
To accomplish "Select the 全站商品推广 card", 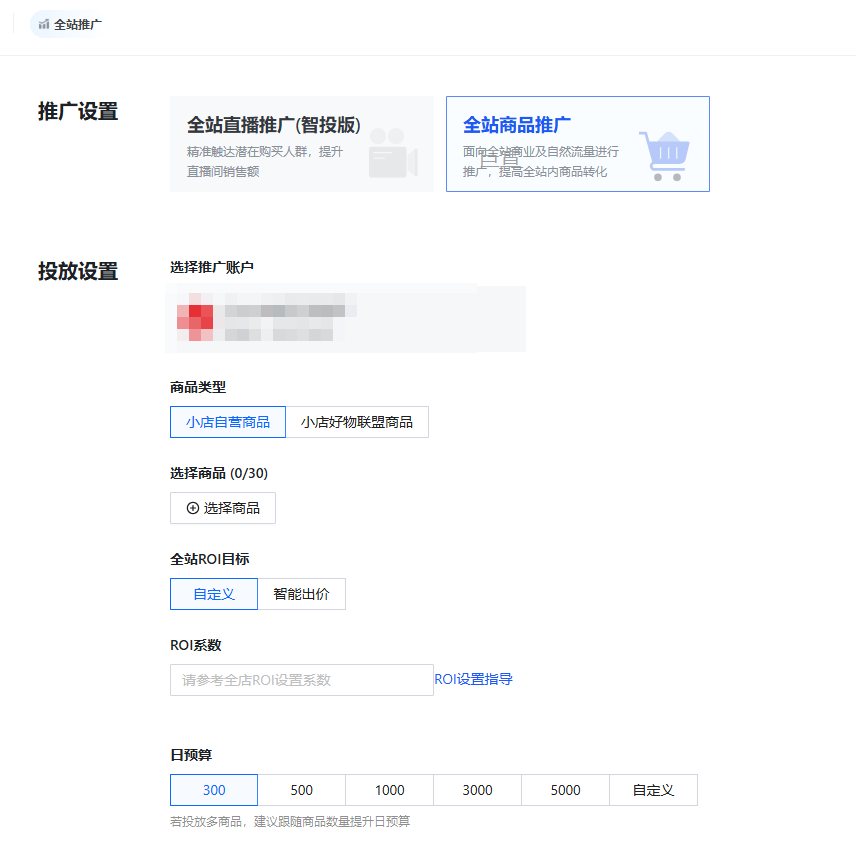I will click(x=578, y=144).
